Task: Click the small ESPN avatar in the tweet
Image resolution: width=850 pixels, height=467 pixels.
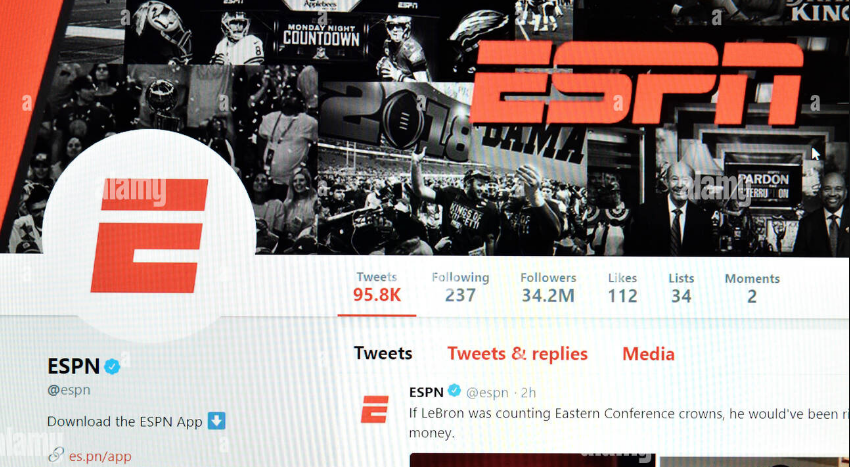Action: tap(375, 409)
